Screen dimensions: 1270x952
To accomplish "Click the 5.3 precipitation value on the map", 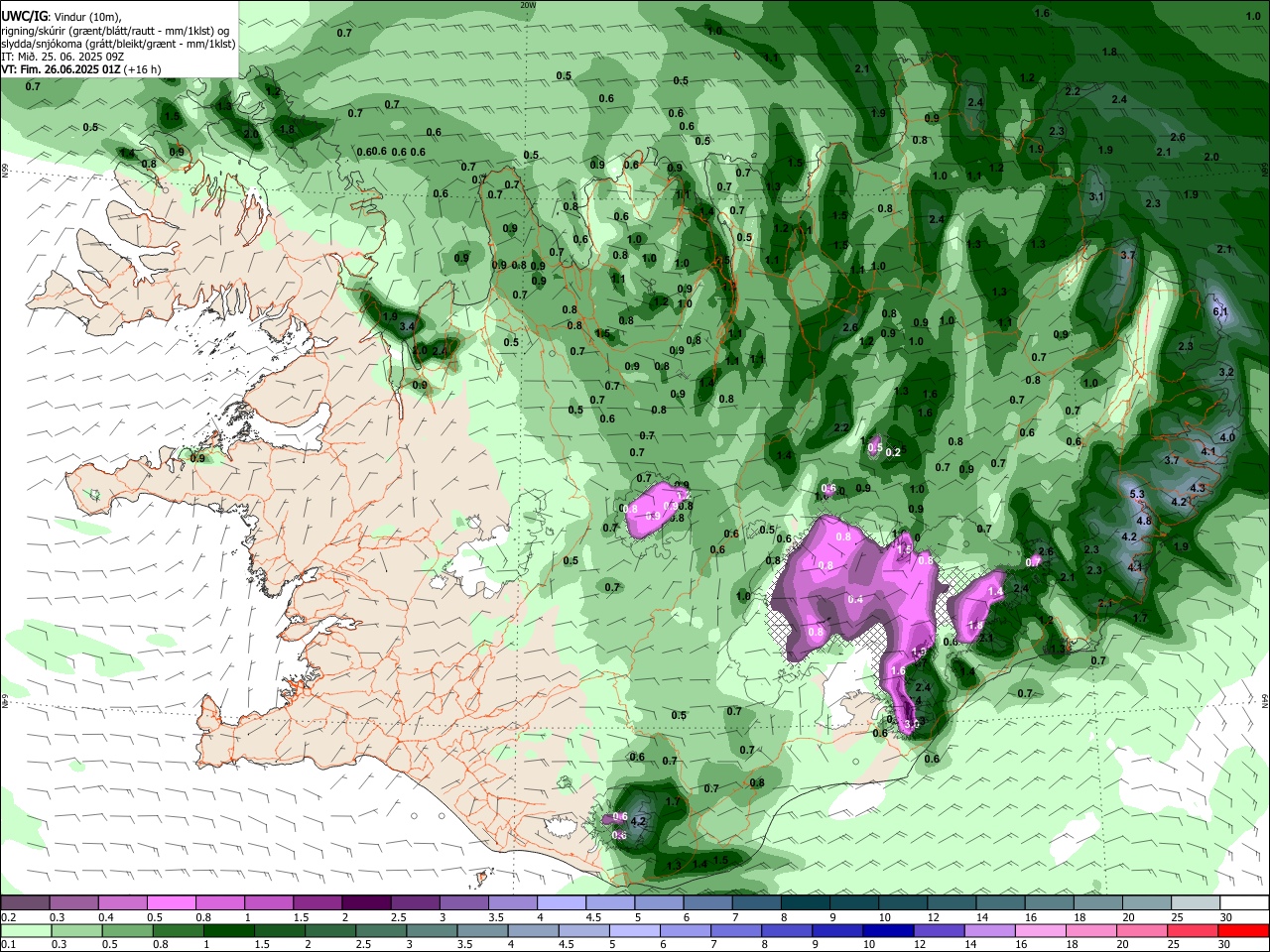I will tap(1137, 494).
